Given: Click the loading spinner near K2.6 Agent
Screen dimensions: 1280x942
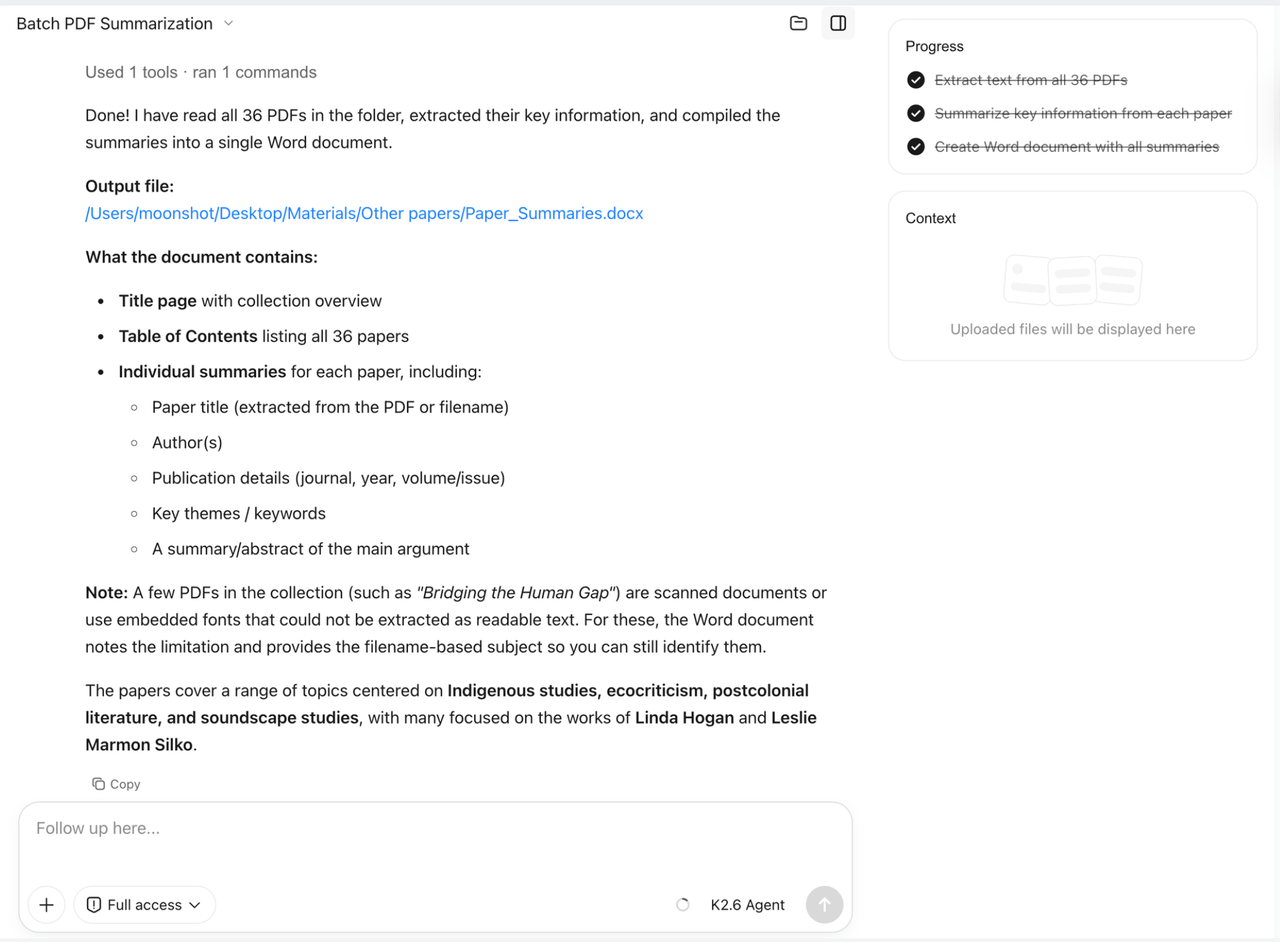Looking at the screenshot, I should point(683,905).
